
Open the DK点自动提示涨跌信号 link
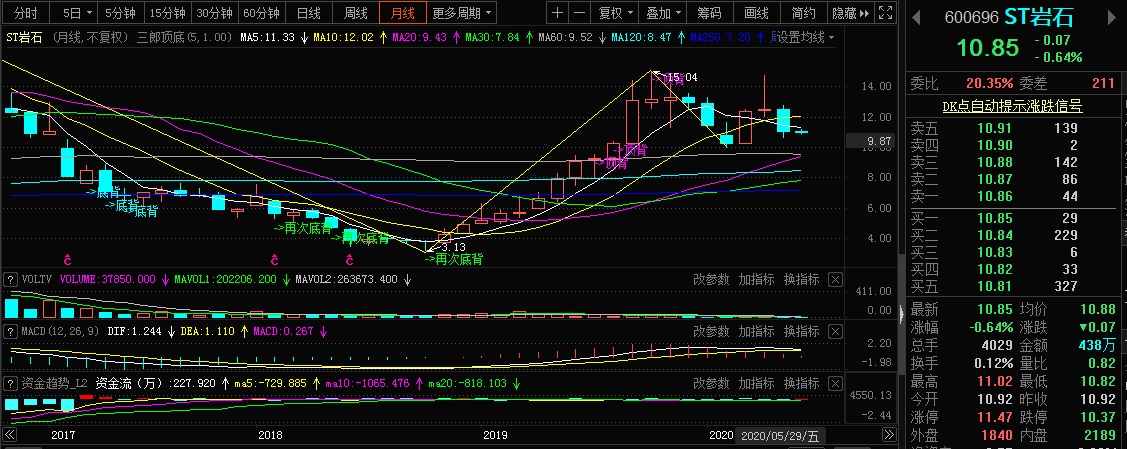[x=1012, y=105]
